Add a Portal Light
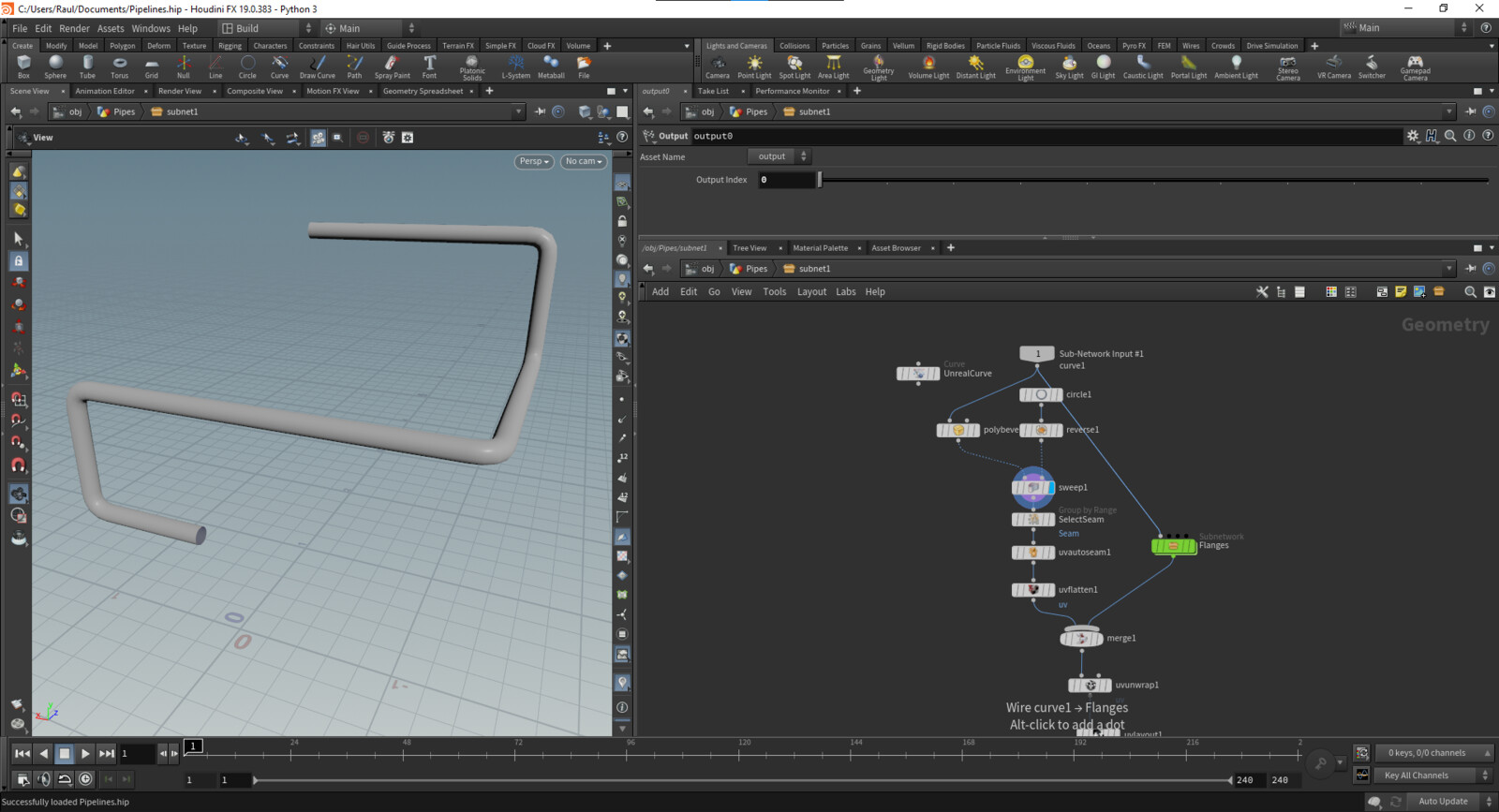Image resolution: width=1499 pixels, height=812 pixels. (x=1189, y=66)
